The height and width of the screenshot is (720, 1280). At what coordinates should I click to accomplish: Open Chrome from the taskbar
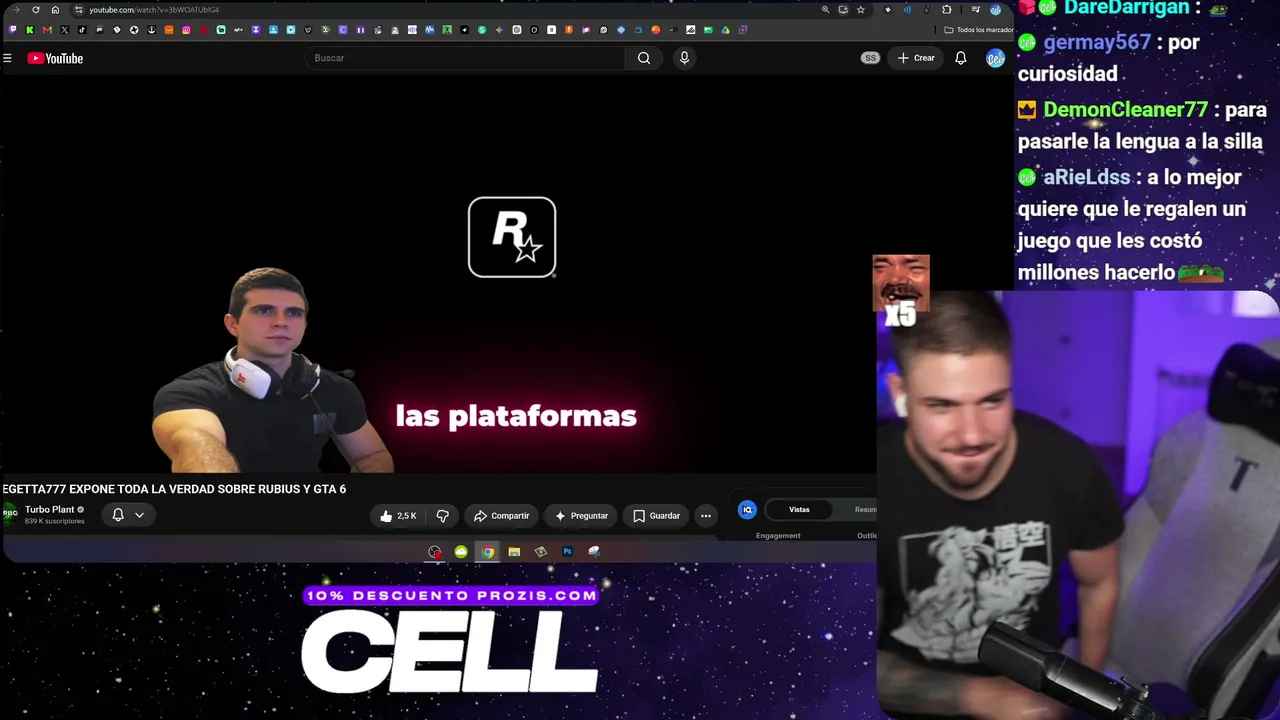[487, 552]
